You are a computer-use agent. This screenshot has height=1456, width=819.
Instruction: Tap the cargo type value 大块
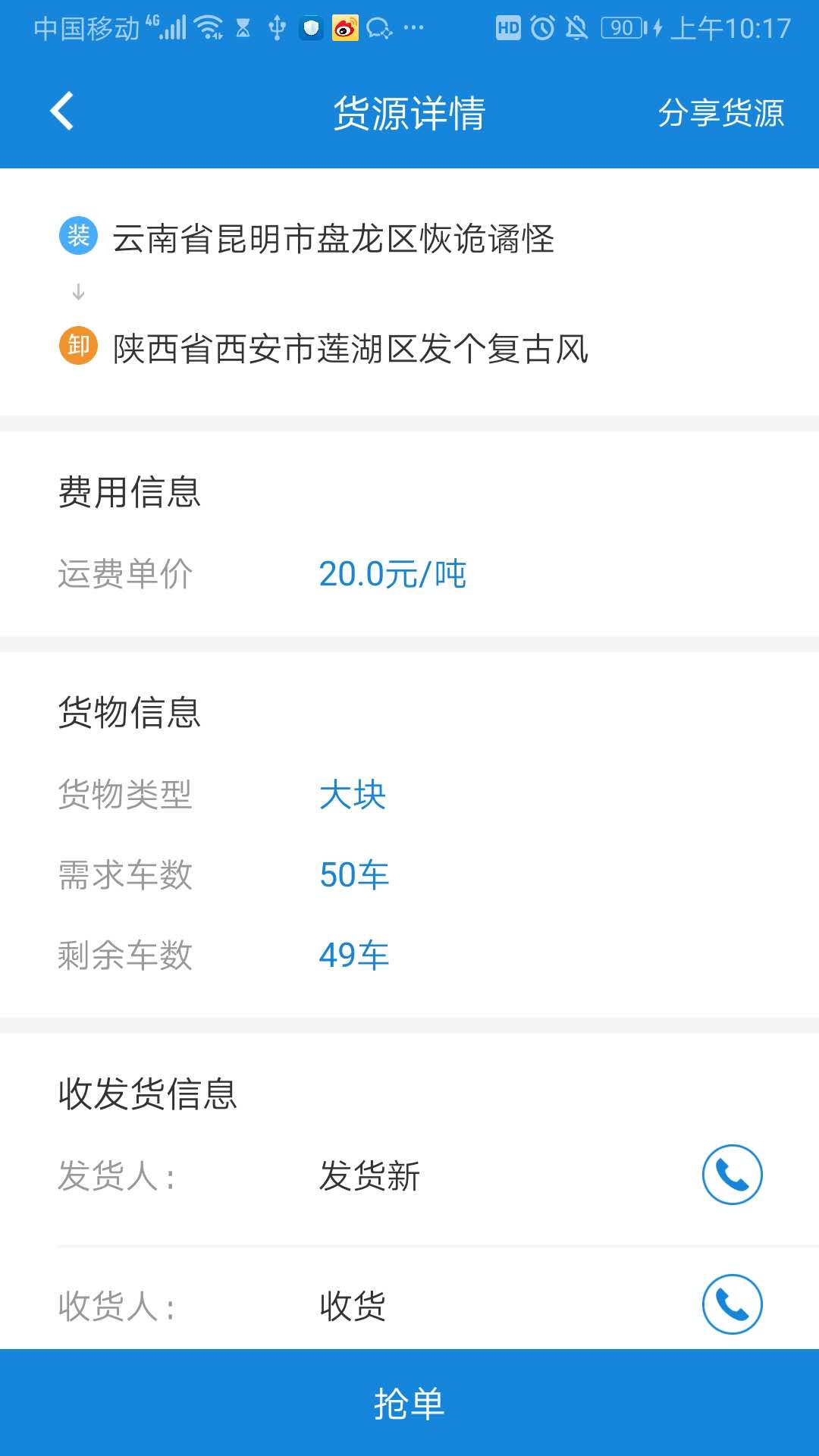352,795
